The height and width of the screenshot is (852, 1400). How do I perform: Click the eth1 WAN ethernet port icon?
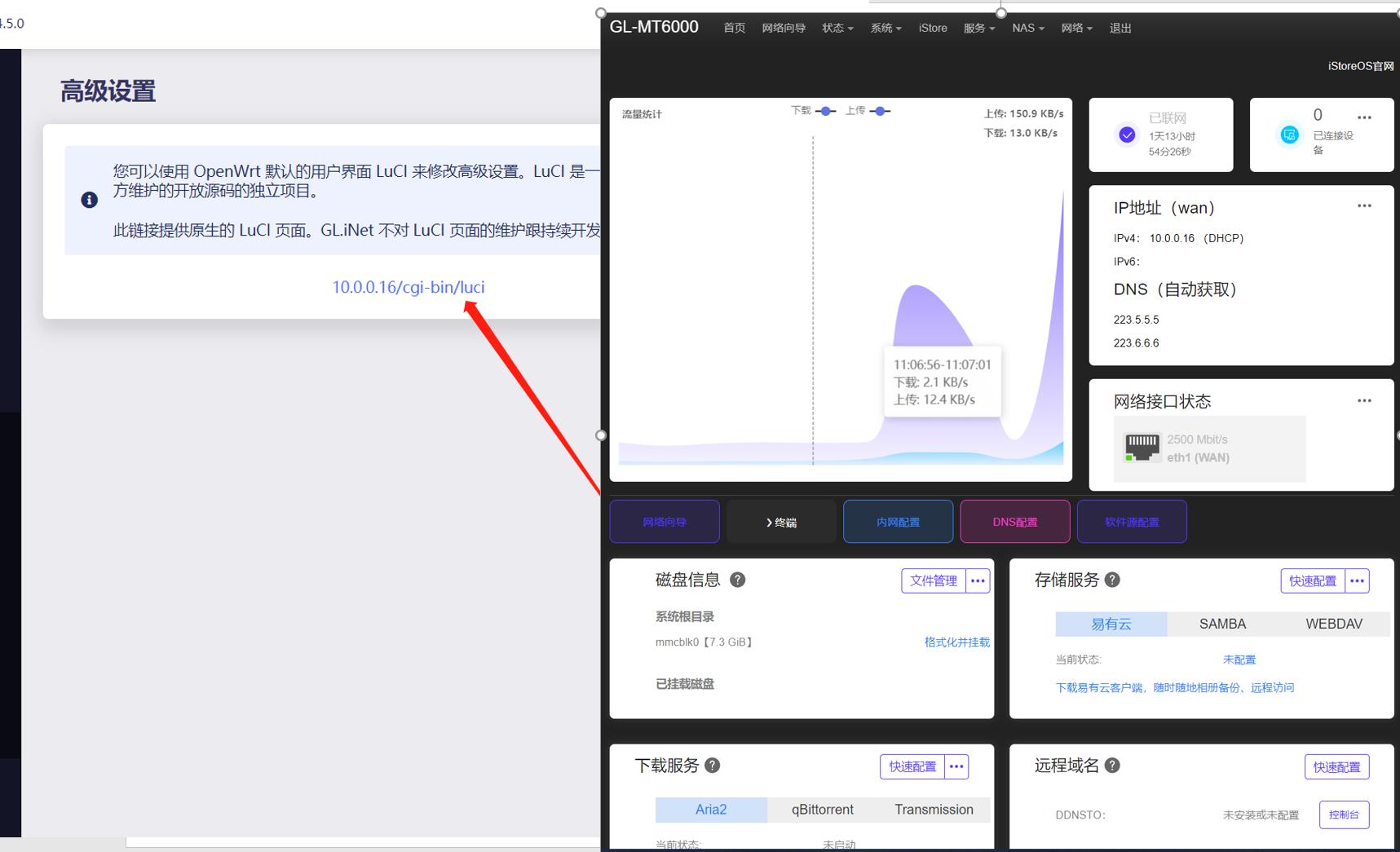tap(1142, 447)
